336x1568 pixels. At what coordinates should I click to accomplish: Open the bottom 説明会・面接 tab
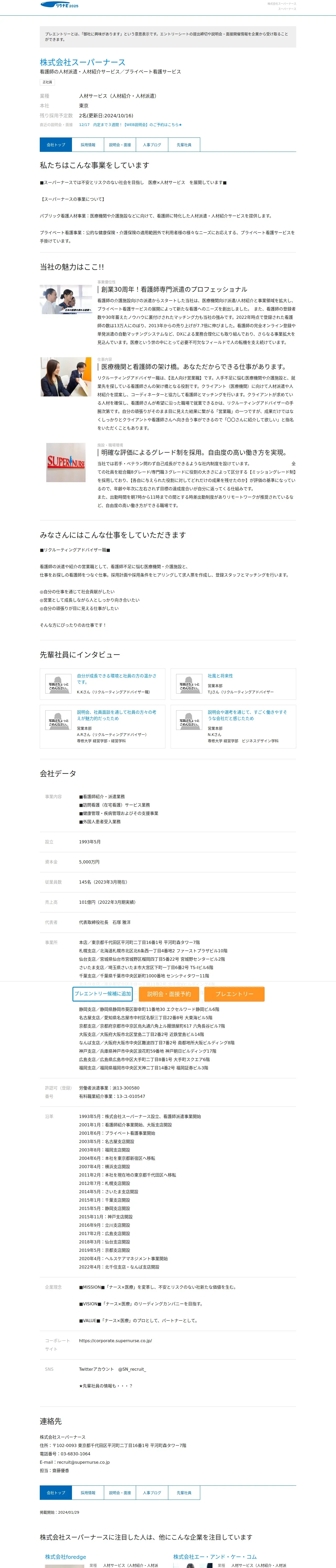[120, 1492]
